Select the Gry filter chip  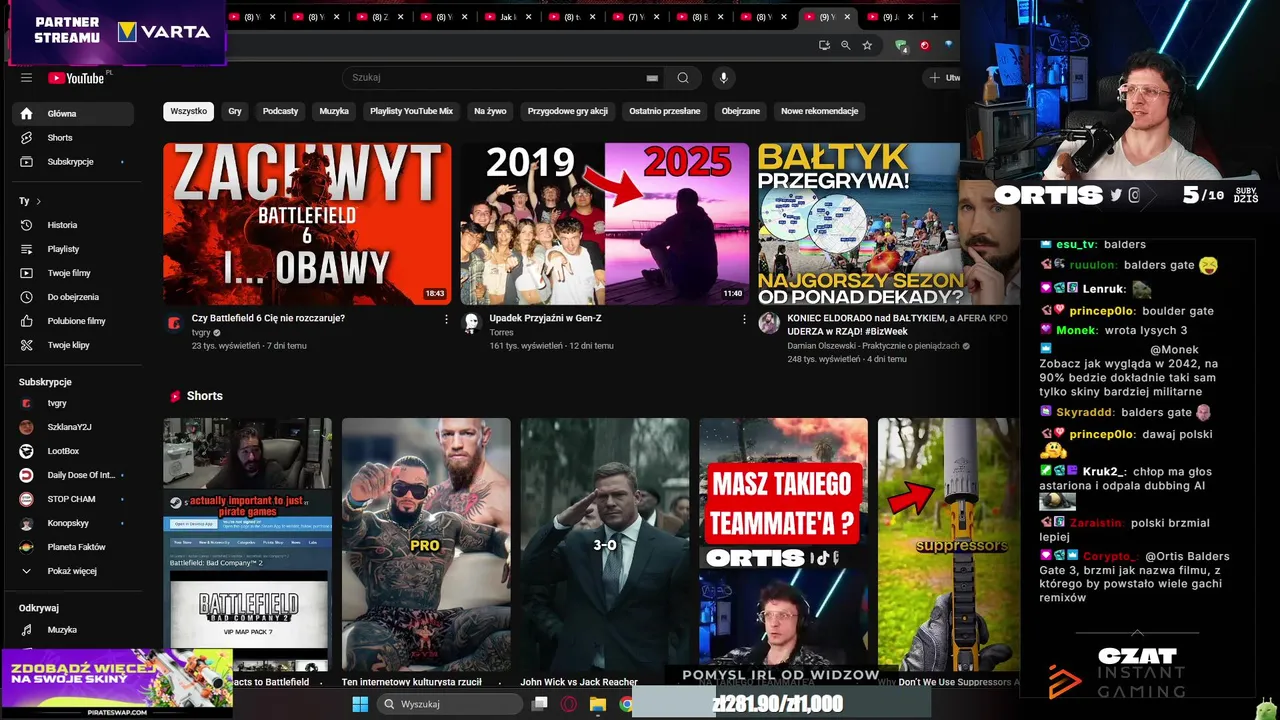tap(235, 111)
